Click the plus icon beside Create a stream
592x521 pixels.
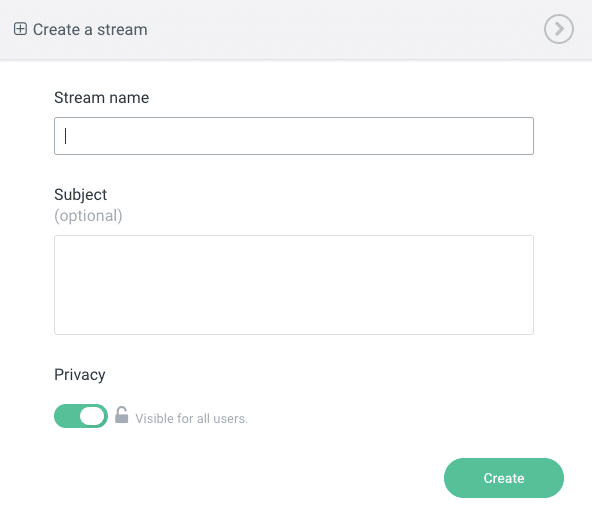(x=20, y=29)
